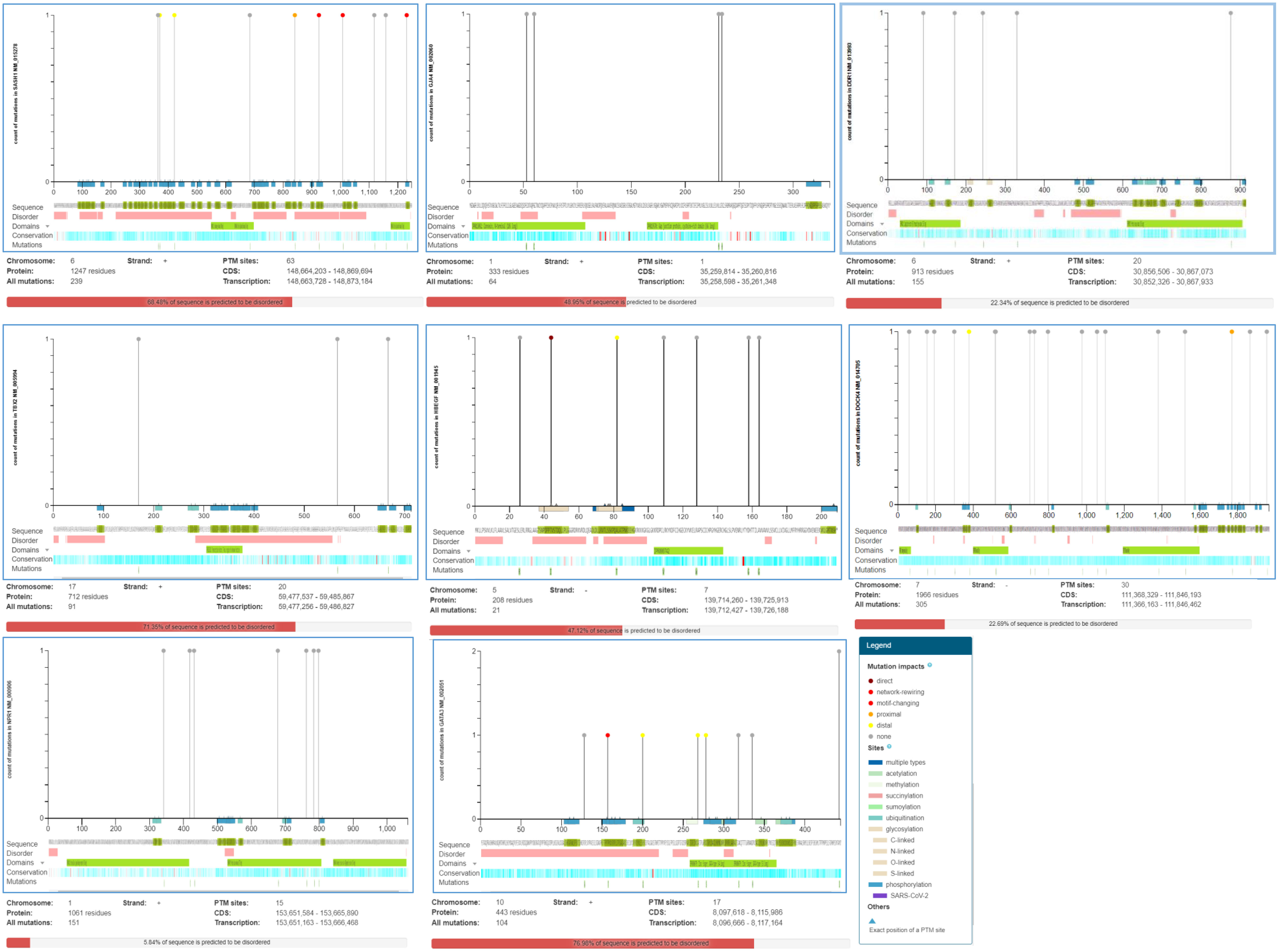Image resolution: width=1279 pixels, height=952 pixels.
Task: Select GATA3 mutation marker with count 2
Action: tap(839, 651)
